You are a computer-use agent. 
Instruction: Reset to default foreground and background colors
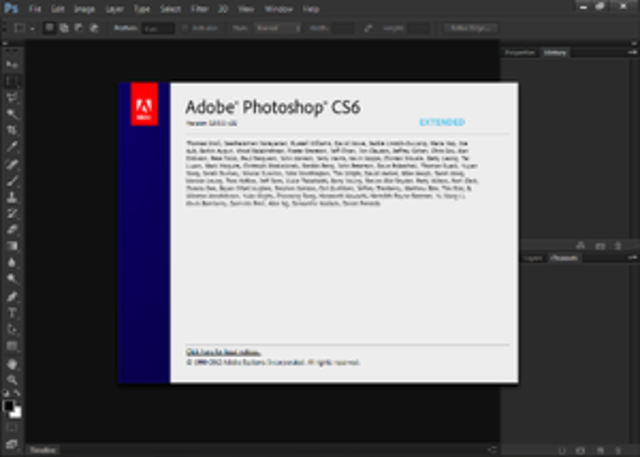6,394
